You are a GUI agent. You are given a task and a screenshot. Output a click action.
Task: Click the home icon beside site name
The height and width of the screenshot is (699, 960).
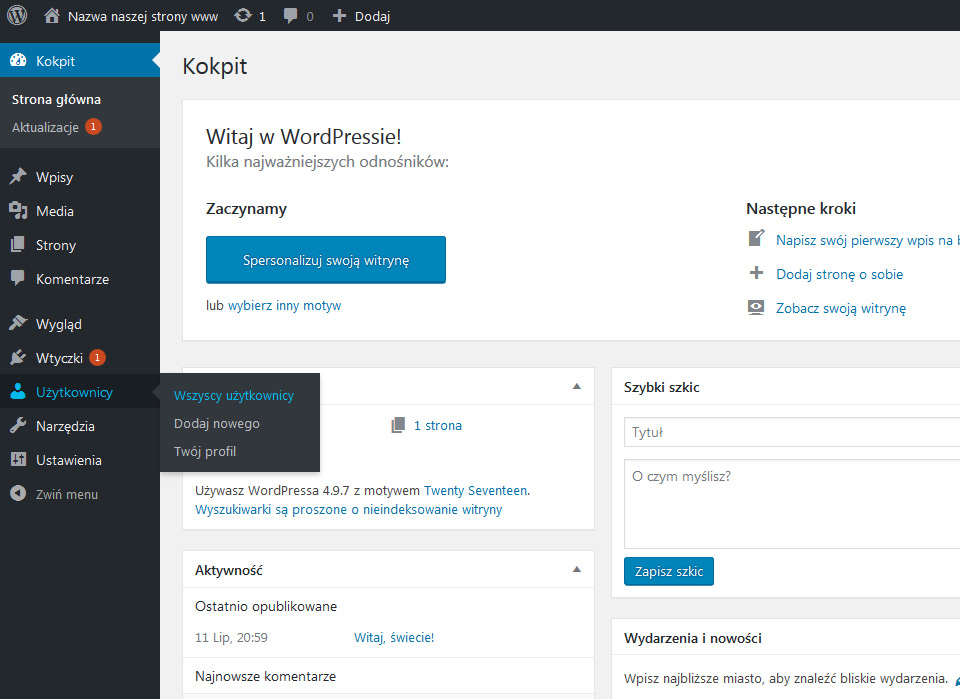52,15
